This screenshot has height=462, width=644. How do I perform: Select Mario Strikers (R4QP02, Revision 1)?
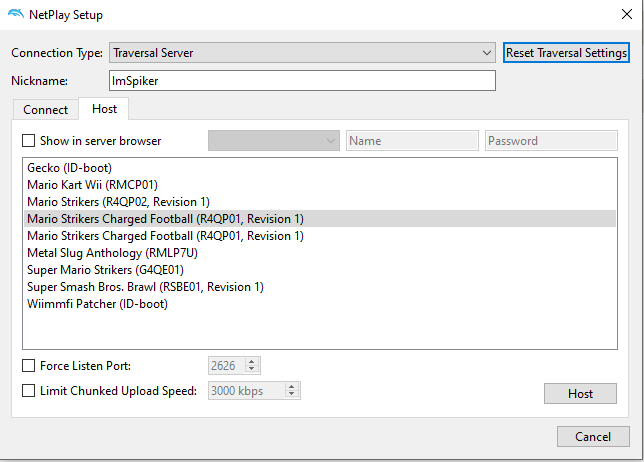(x=320, y=202)
